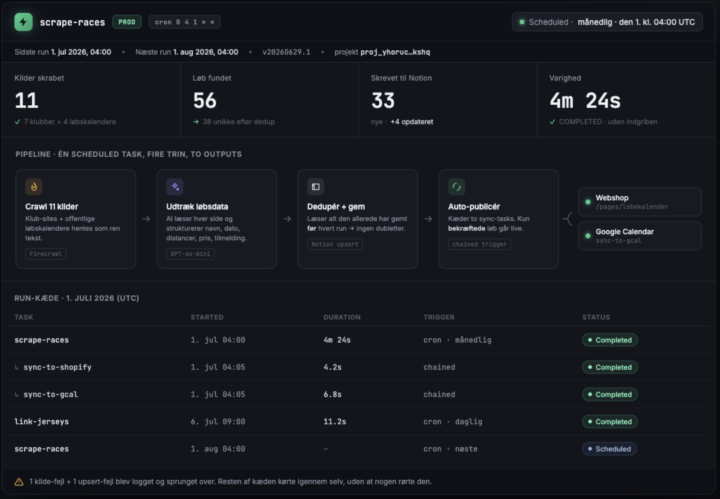This screenshot has height=499, width=720.
Task: Click the green status dot beside Google Calendar
Action: pos(588,235)
